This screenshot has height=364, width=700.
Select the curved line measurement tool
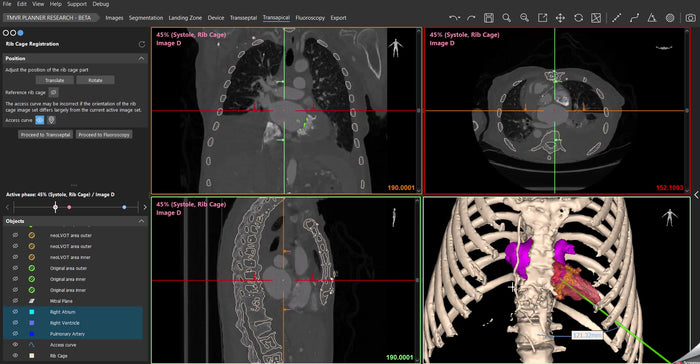click(x=634, y=18)
